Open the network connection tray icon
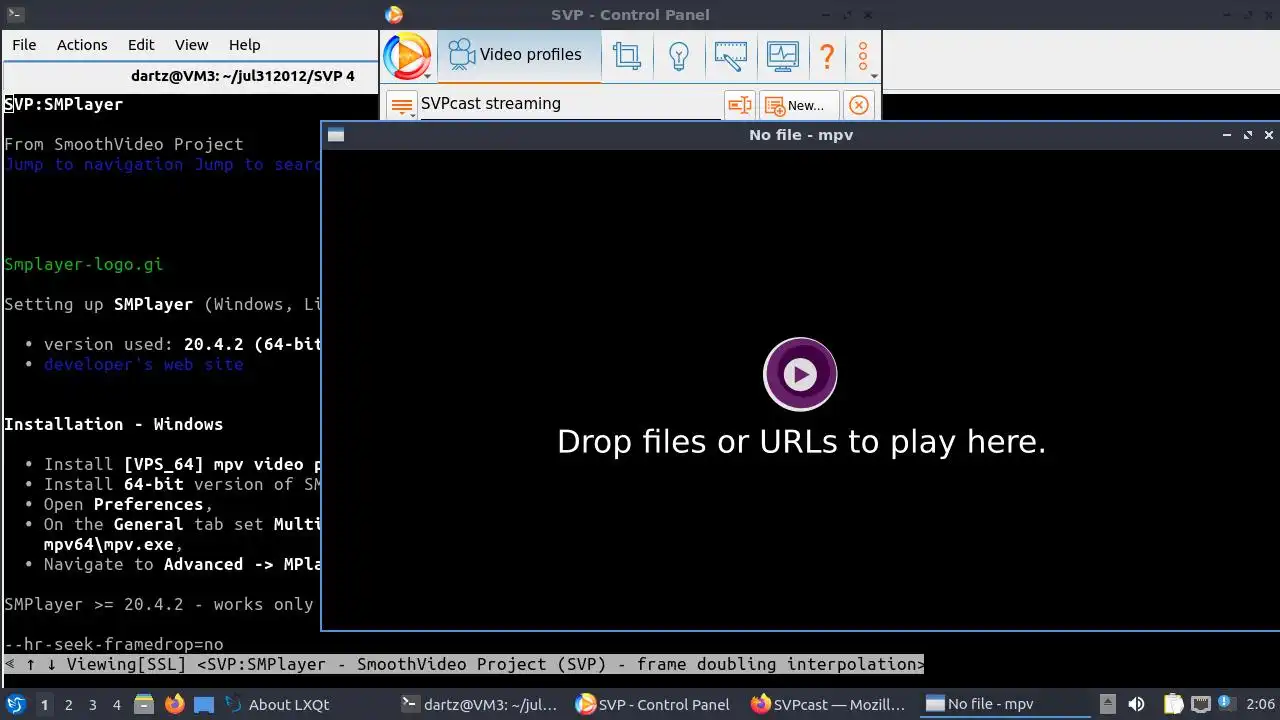The width and height of the screenshot is (1280, 720). click(x=1200, y=704)
